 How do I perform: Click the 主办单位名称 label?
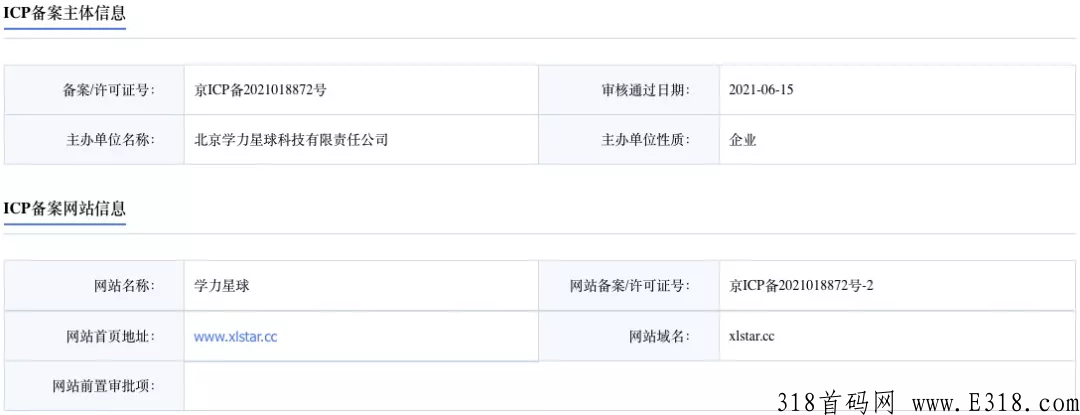pyautogui.click(x=110, y=140)
